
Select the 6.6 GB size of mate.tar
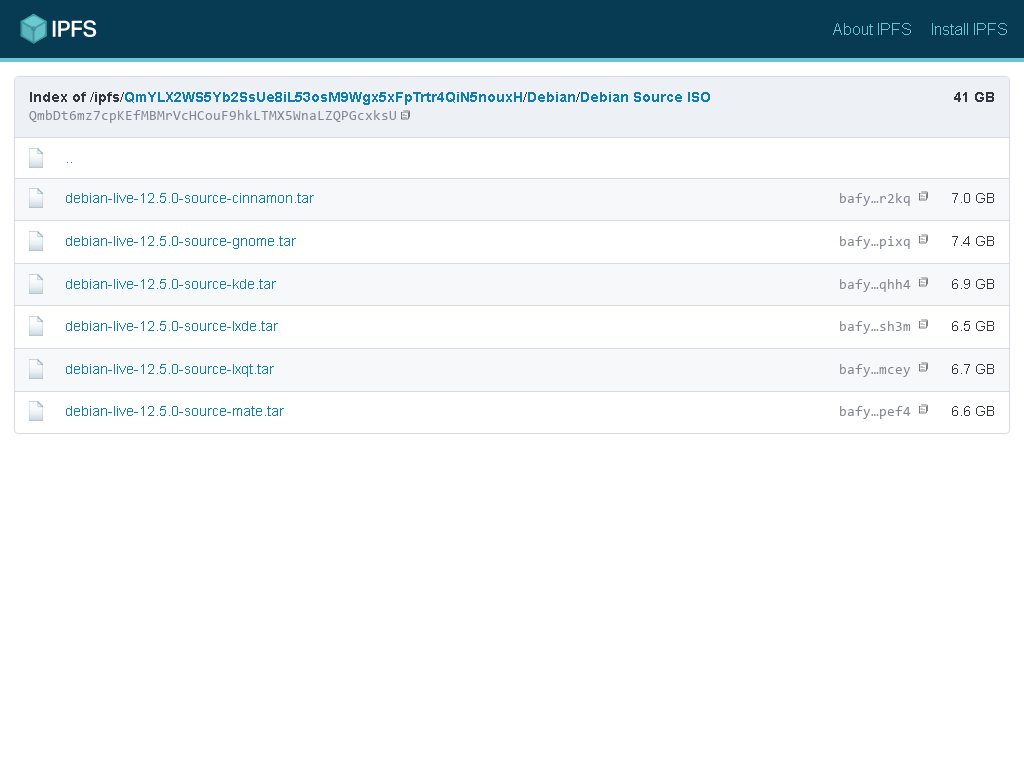[972, 411]
